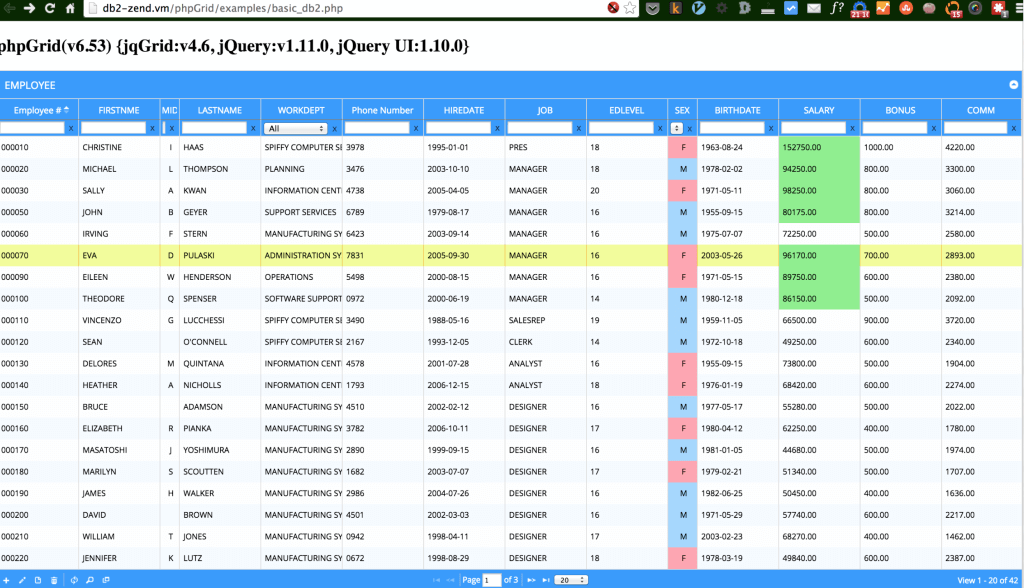This screenshot has width=1024, height=588.
Task: Click the edit selected row pencil icon
Action: 22,580
